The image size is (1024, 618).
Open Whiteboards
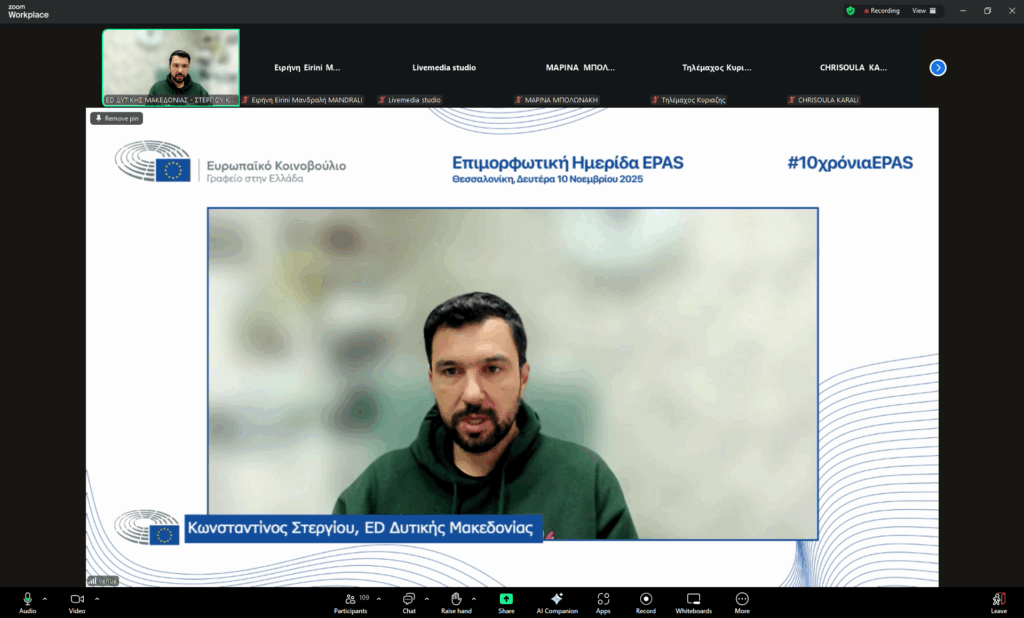(693, 600)
